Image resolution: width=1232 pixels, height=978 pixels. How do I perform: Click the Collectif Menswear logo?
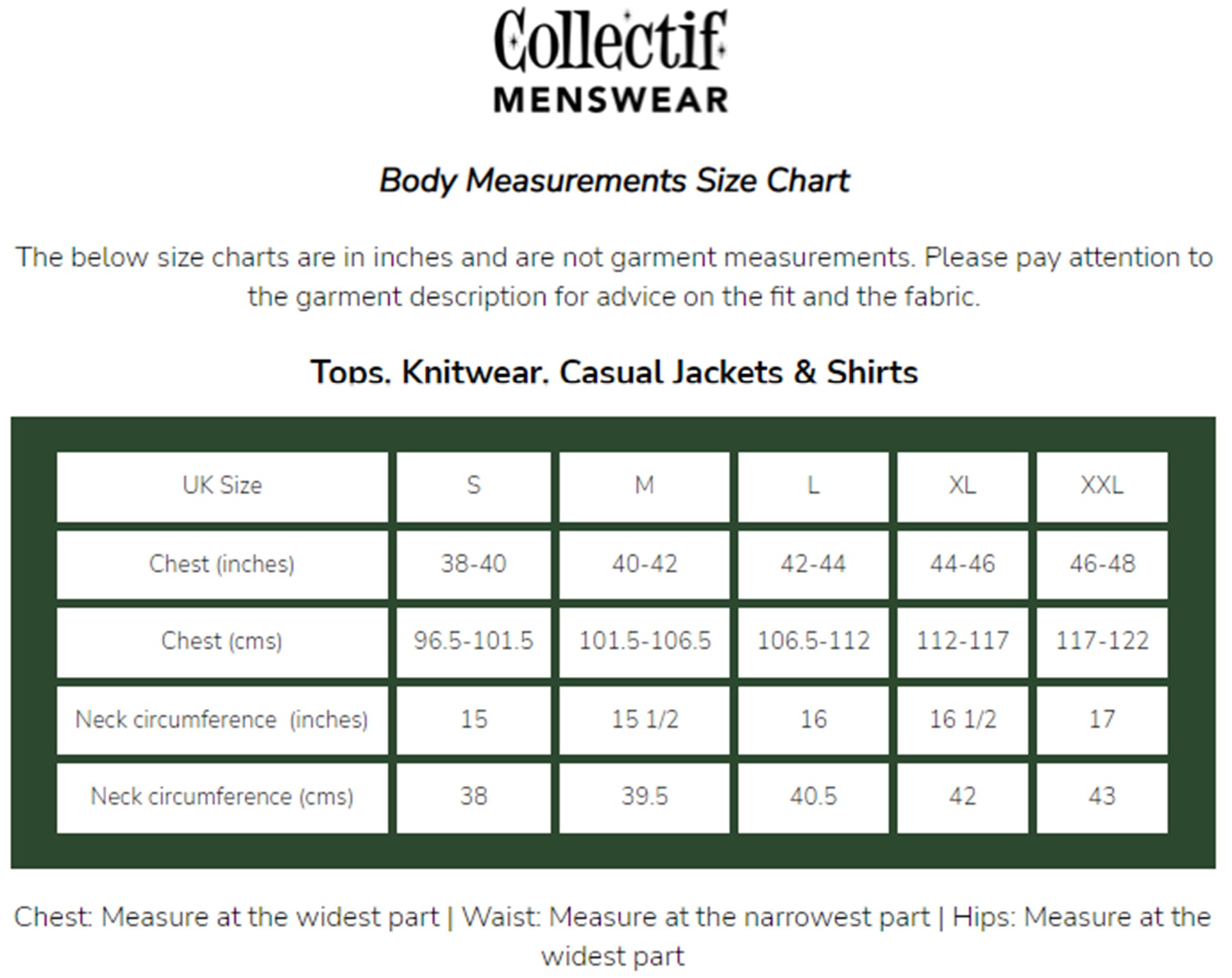(x=611, y=61)
